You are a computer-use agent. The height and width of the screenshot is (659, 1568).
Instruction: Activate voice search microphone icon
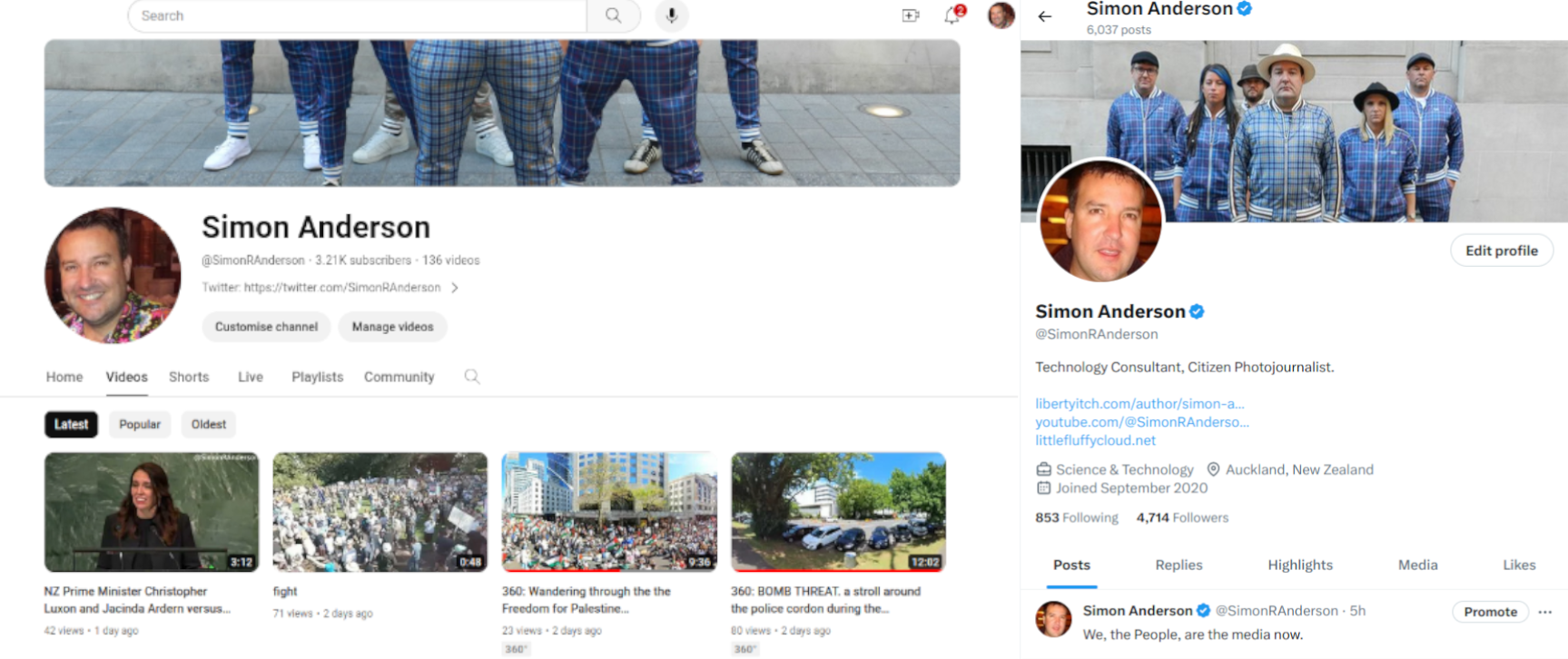[x=672, y=15]
